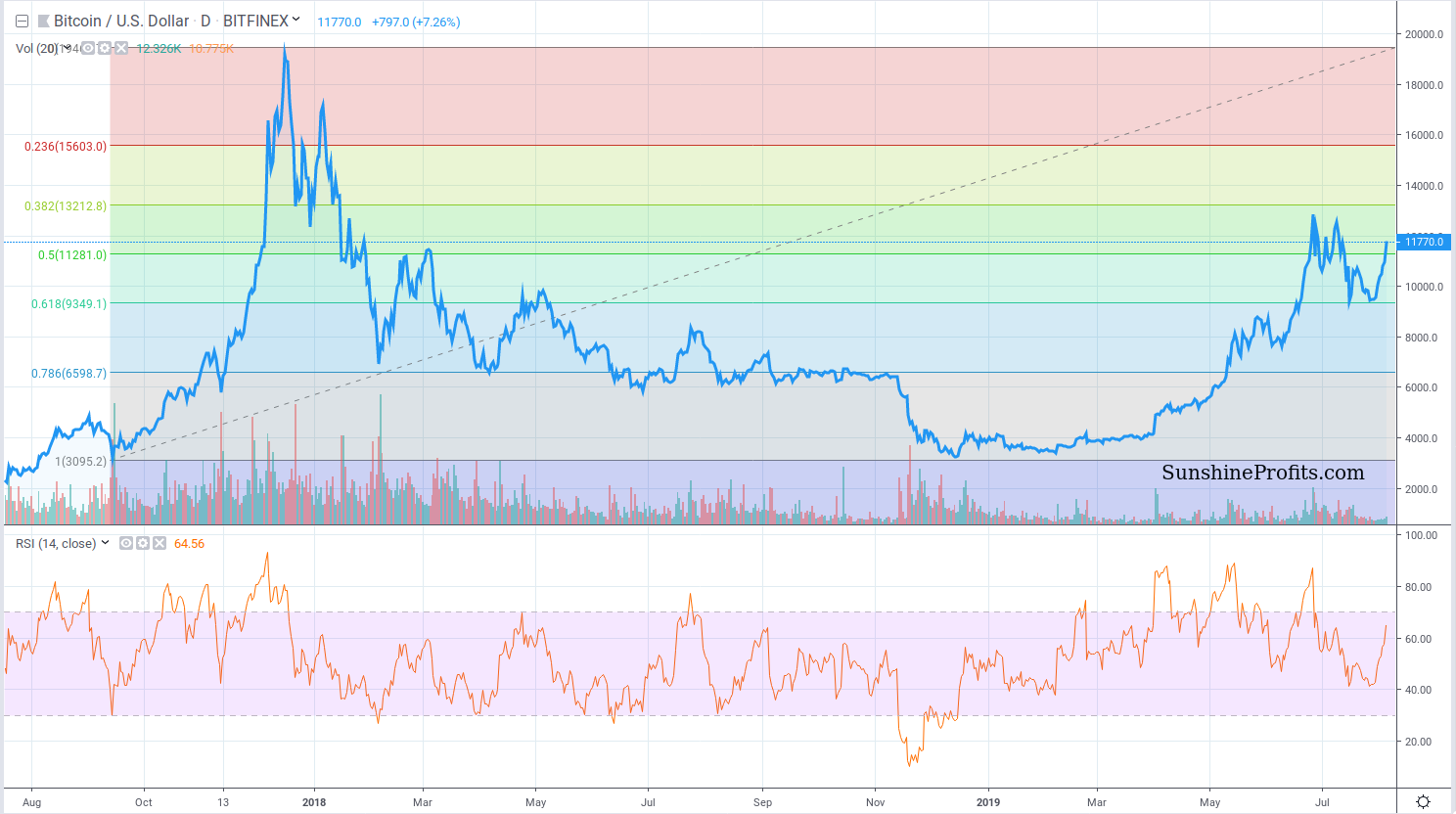Image resolution: width=1456 pixels, height=814 pixels.
Task: Click the Sep label on the time axis
Action: tap(762, 802)
